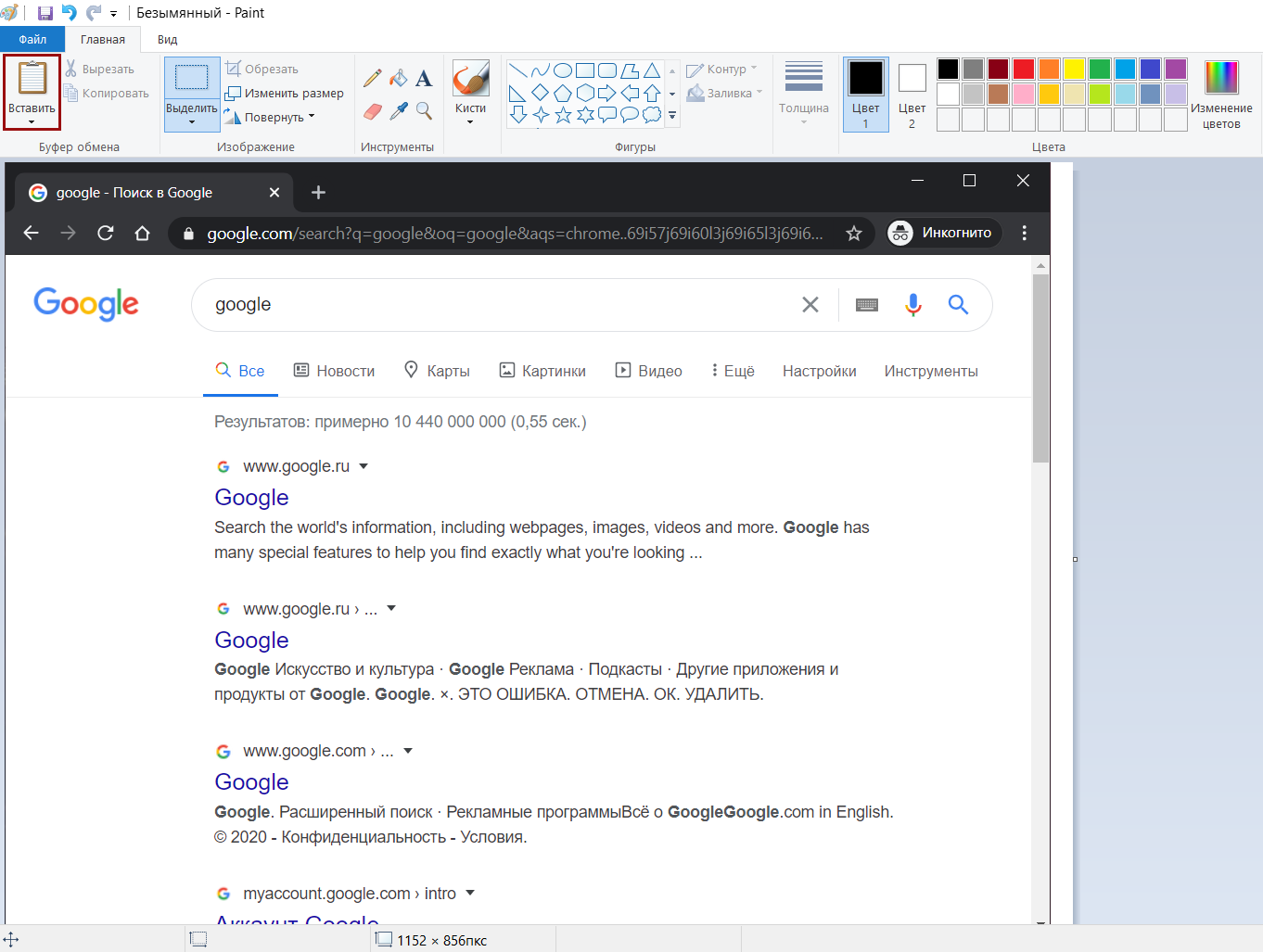Choose the five-point star shape
1263x952 pixels.
(x=563, y=115)
